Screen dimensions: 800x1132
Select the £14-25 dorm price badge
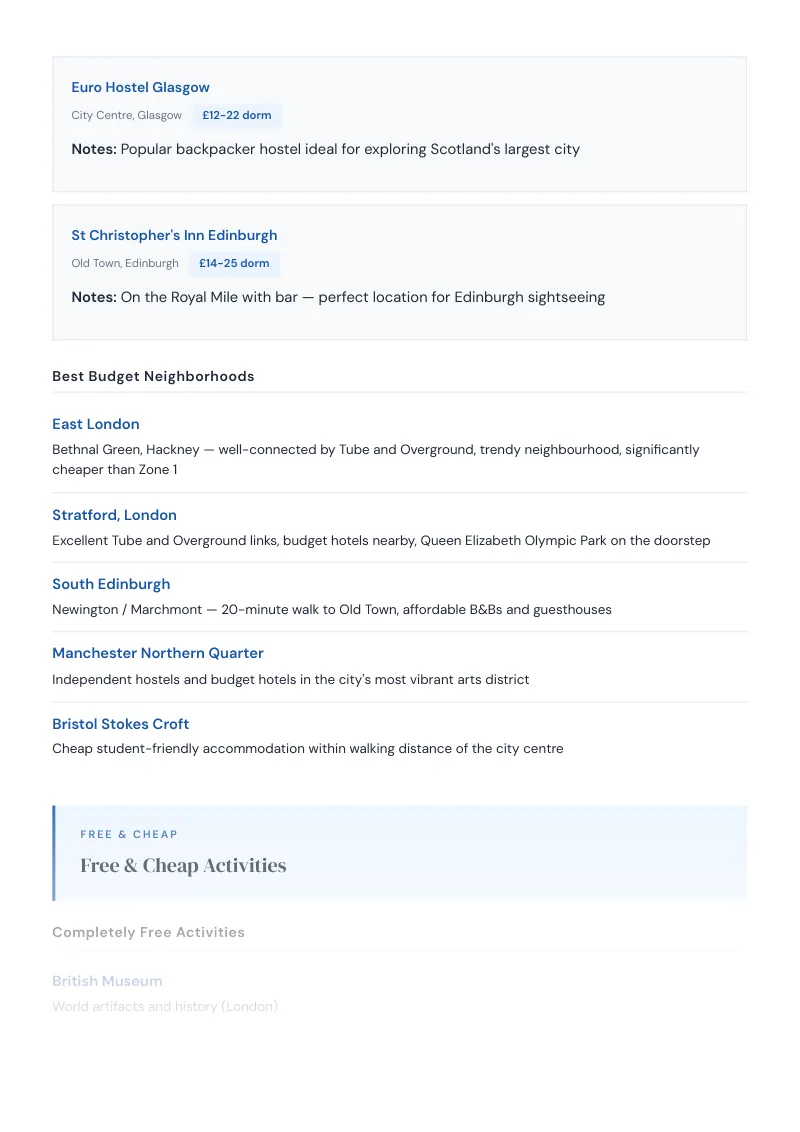click(234, 264)
